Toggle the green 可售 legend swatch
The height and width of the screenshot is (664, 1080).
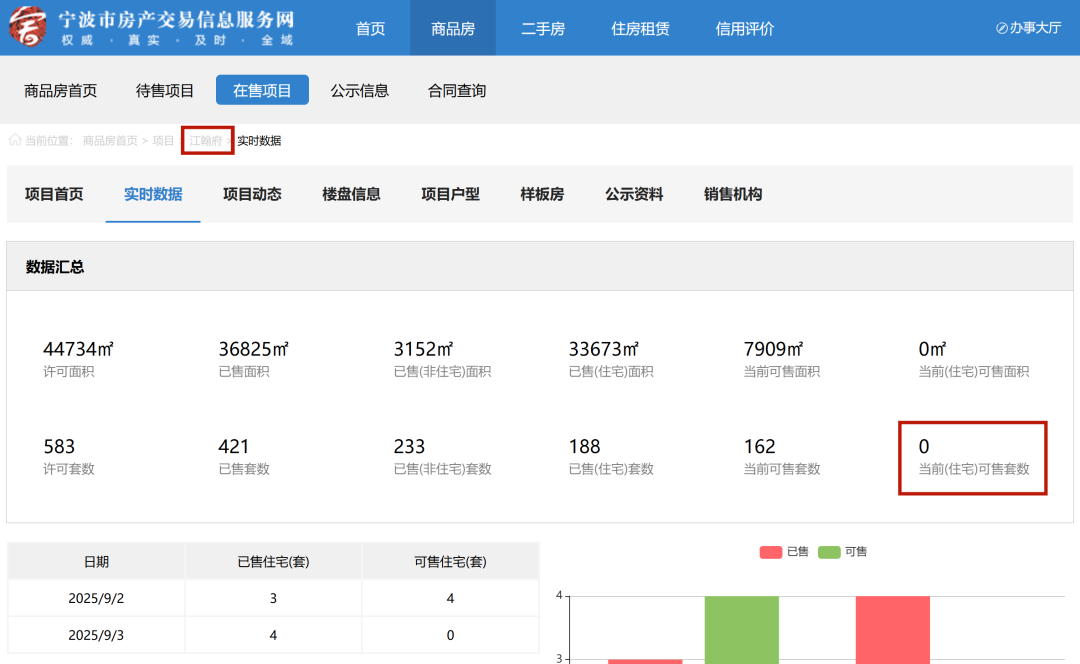(829, 552)
